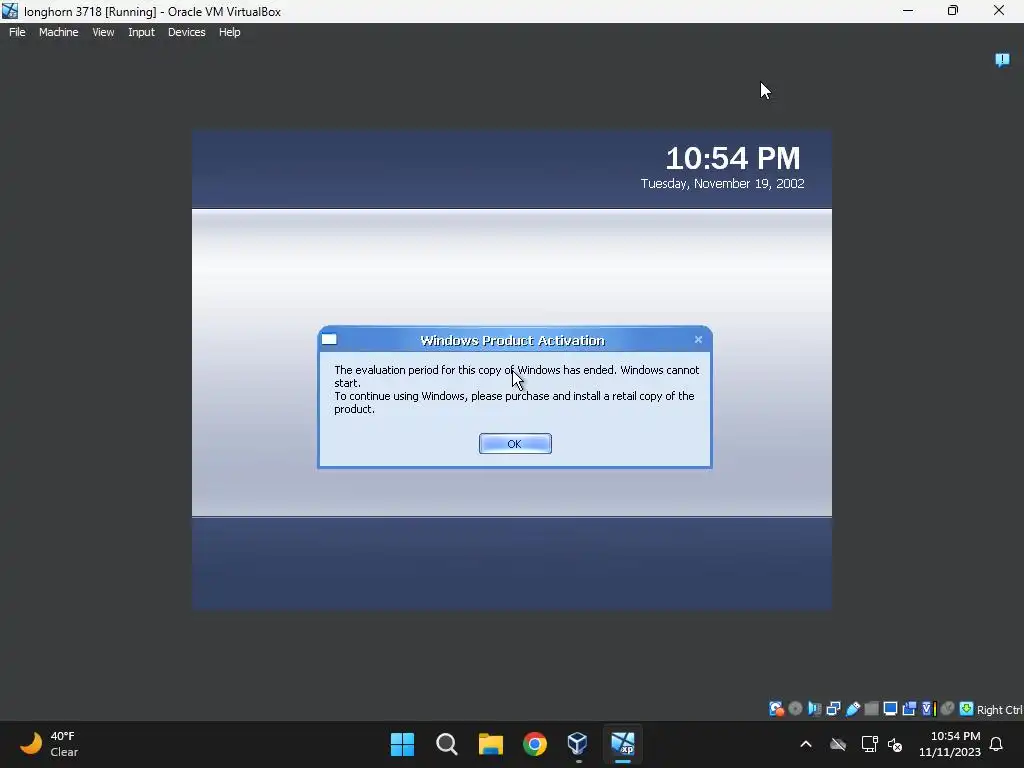Open File Explorer from the taskbar
1024x768 pixels.
coord(490,744)
